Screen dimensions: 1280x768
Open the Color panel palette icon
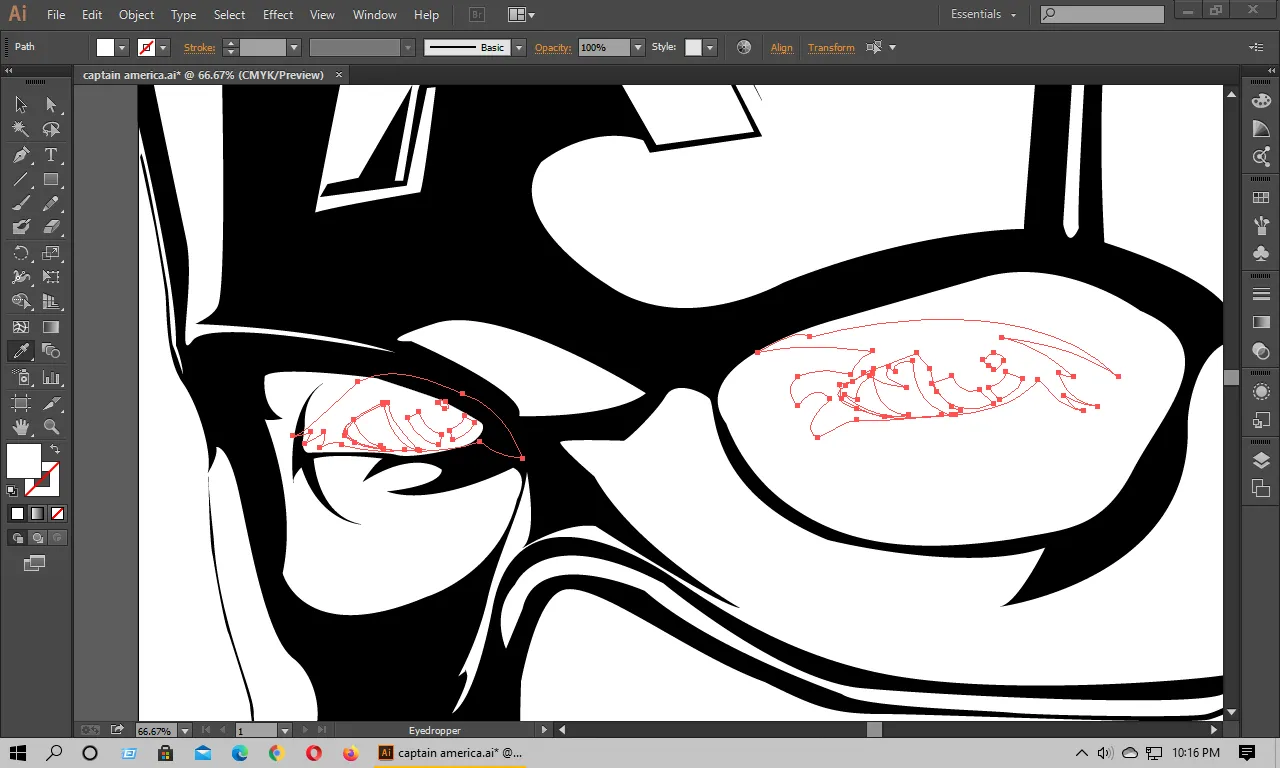pyautogui.click(x=1261, y=100)
